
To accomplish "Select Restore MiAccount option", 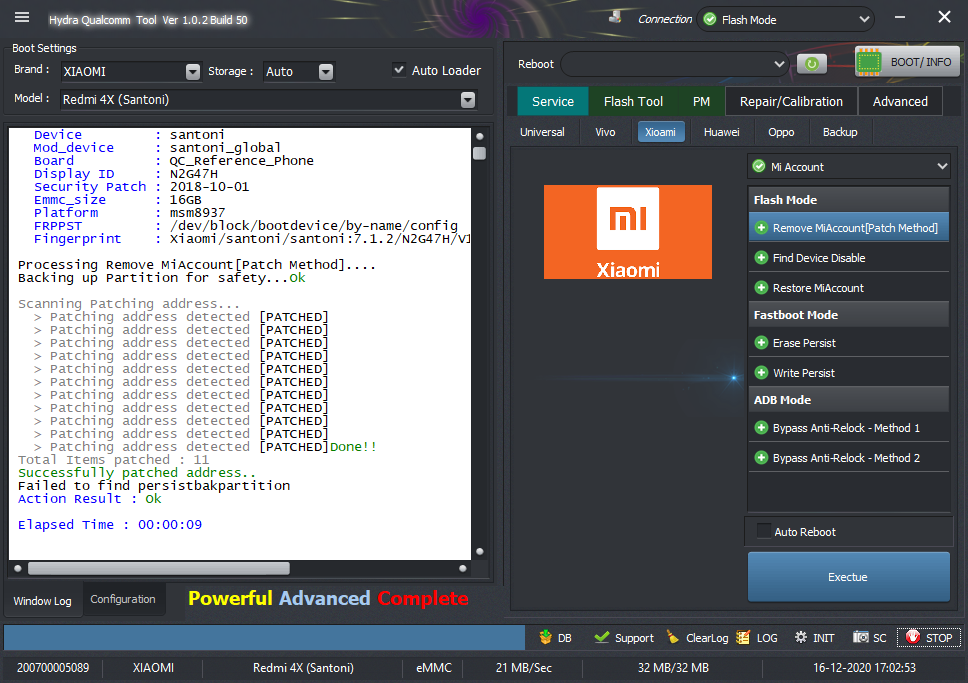I will (849, 288).
